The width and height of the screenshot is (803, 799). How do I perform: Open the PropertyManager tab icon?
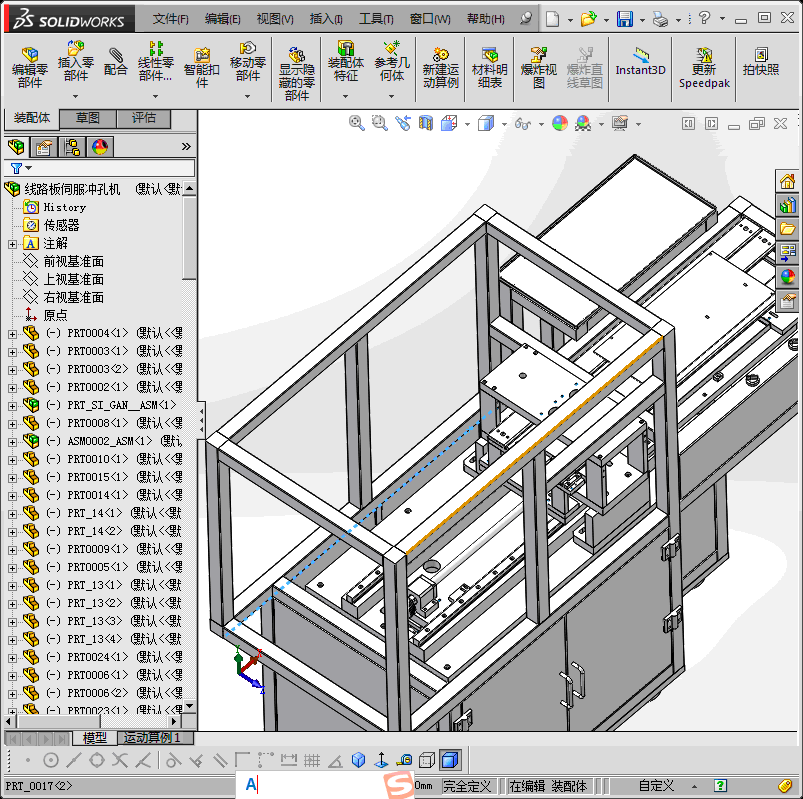pos(44,148)
